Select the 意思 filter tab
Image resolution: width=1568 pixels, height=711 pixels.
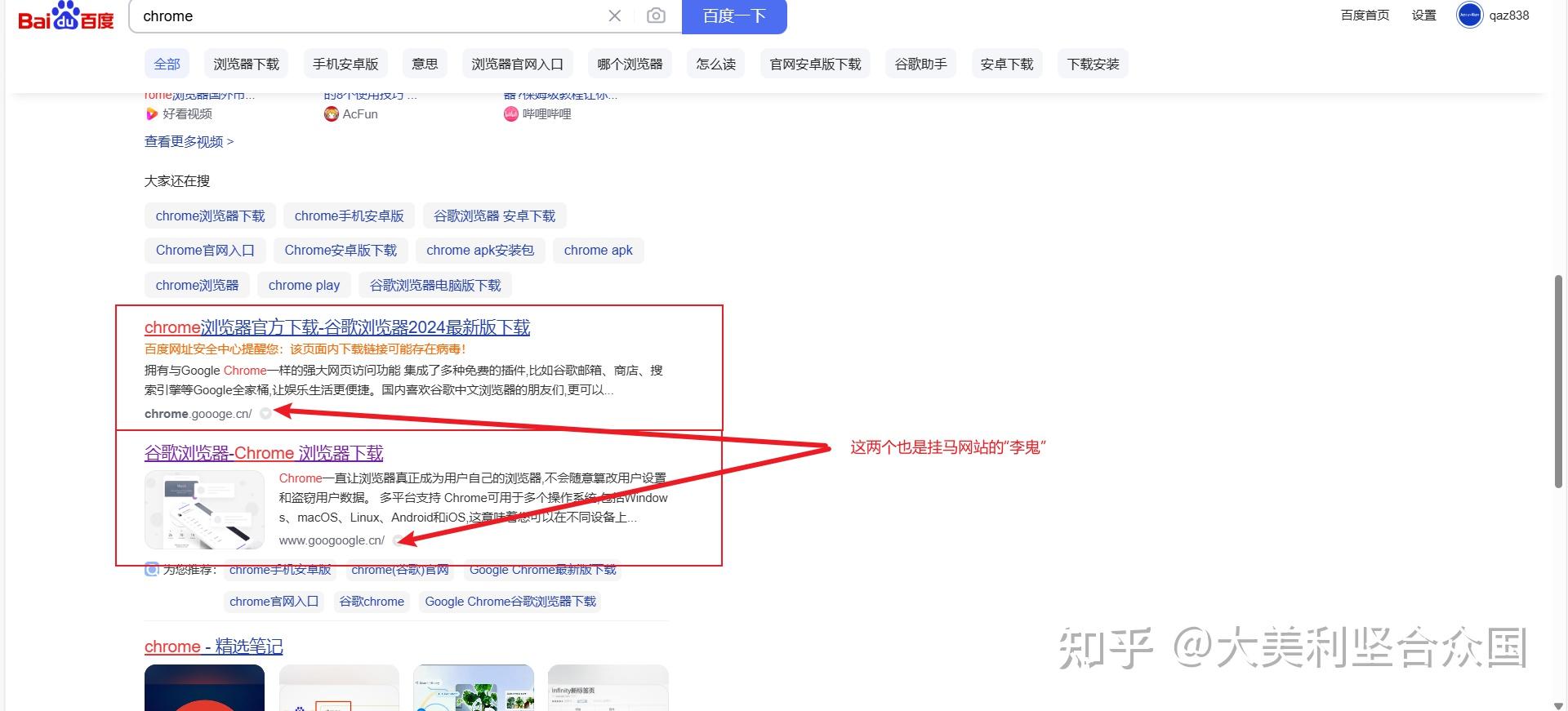[425, 64]
